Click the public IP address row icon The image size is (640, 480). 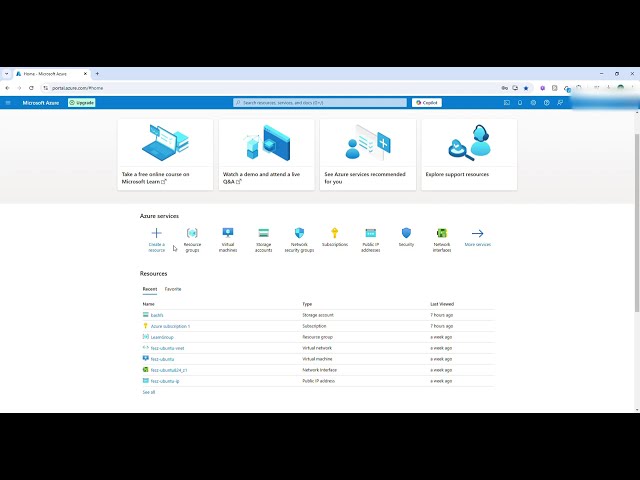coord(145,380)
